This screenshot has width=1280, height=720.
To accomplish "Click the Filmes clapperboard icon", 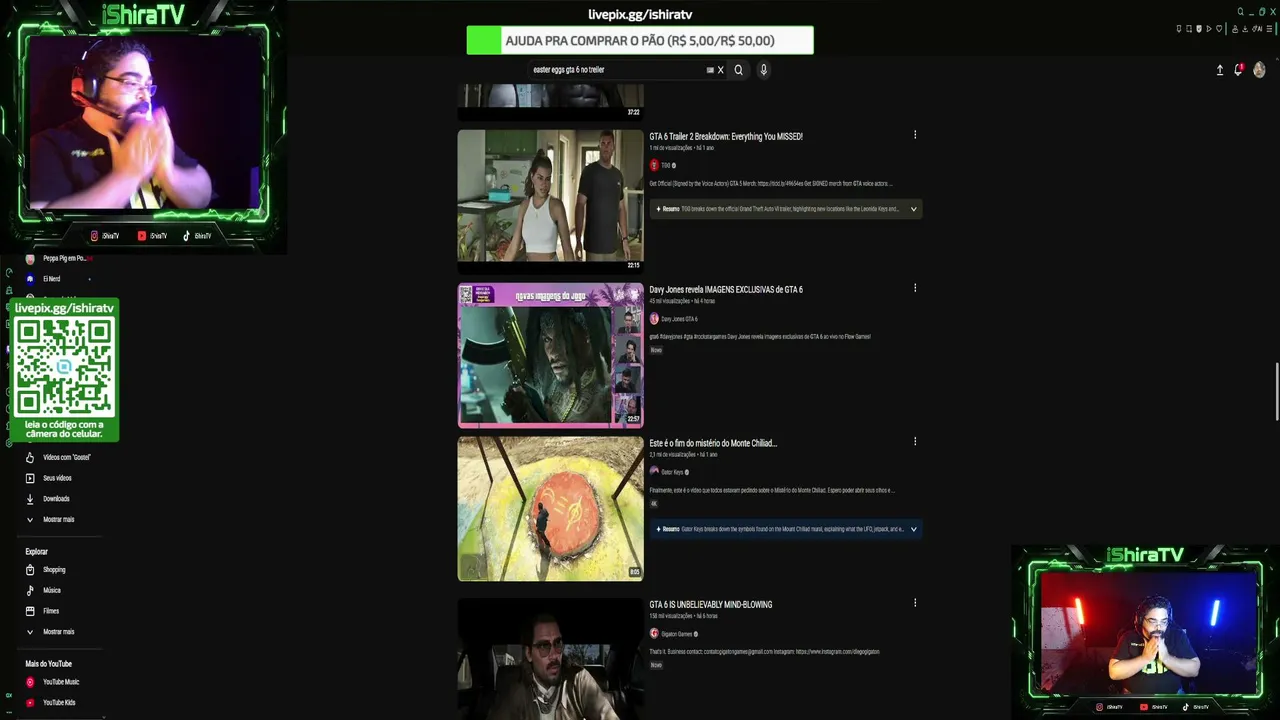I will (x=30, y=611).
